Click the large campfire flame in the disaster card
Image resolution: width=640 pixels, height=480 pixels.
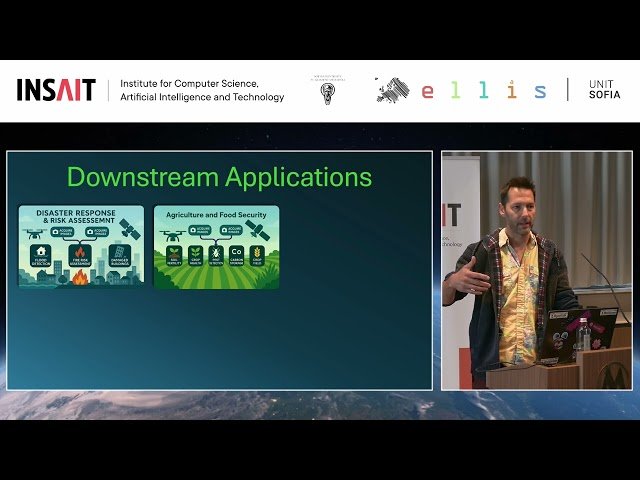80,278
